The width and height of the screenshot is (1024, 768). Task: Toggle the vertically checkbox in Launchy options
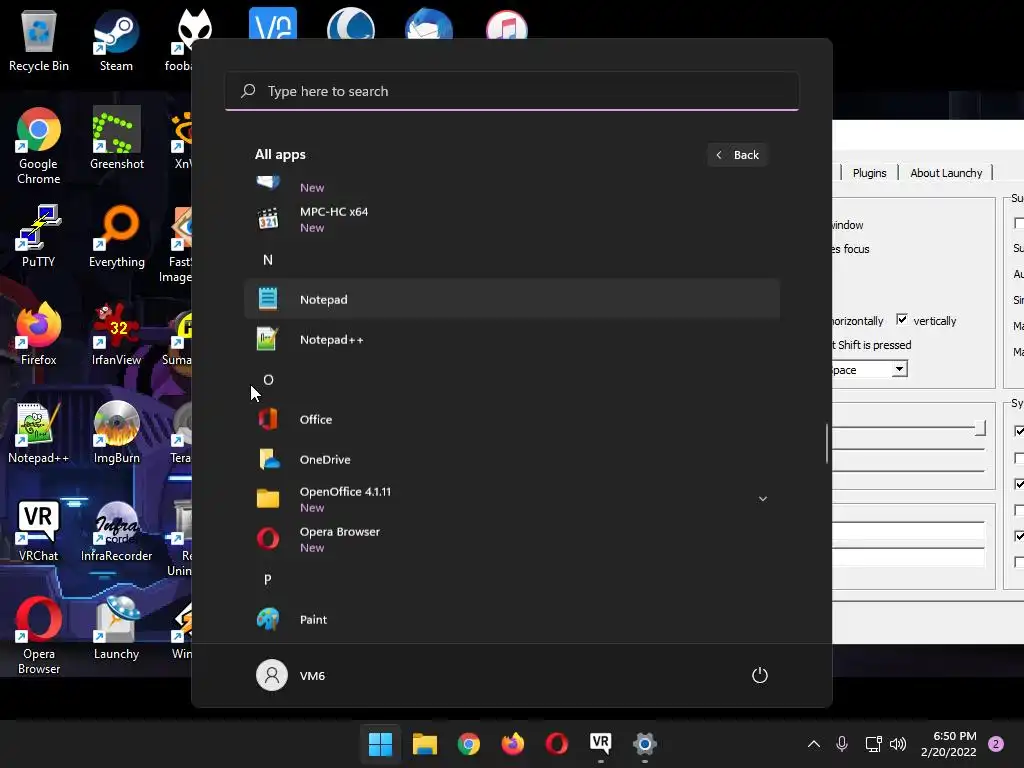click(x=902, y=319)
